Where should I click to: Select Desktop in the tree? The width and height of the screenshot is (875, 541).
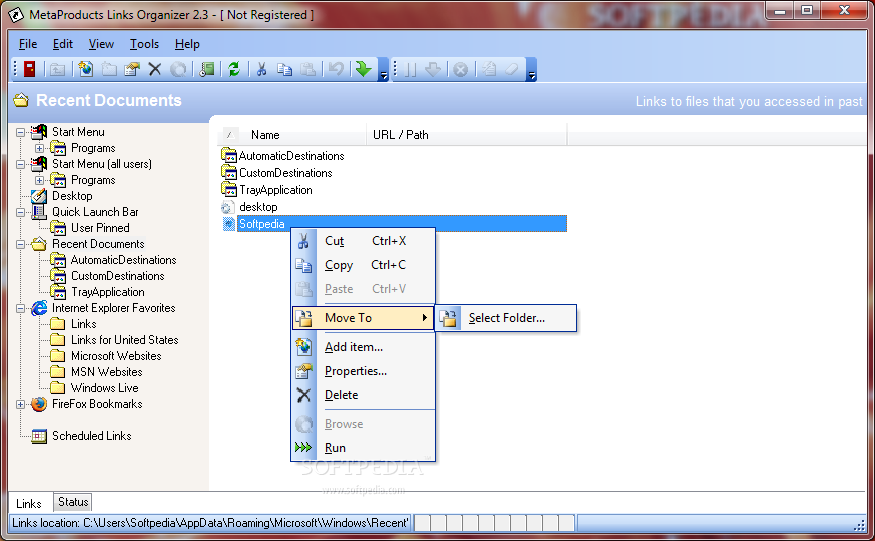(x=72, y=196)
